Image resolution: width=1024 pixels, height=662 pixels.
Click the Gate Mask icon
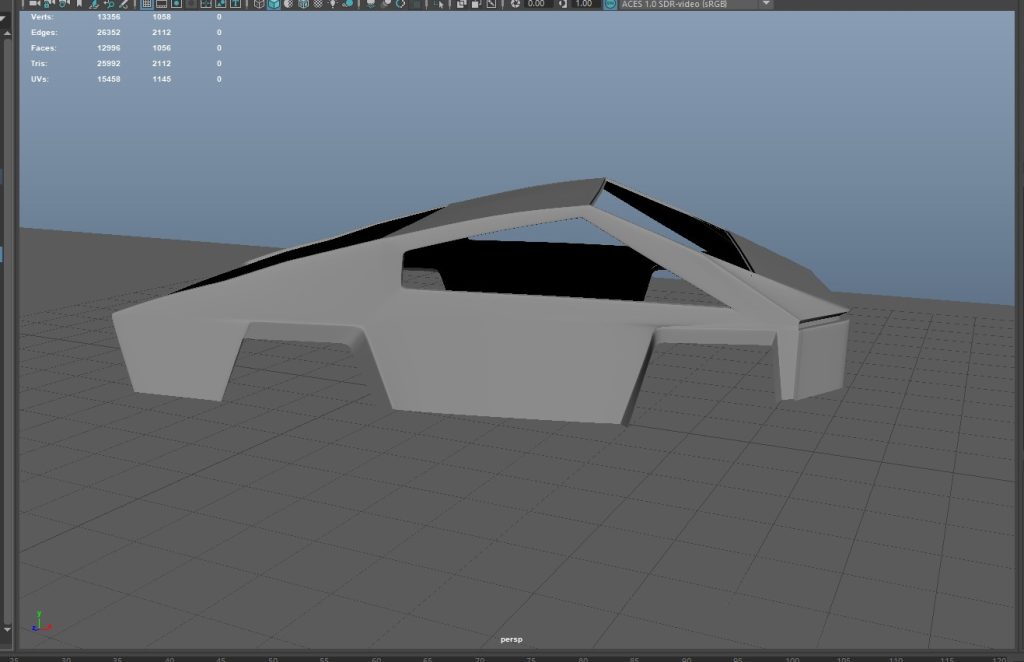click(x=191, y=4)
